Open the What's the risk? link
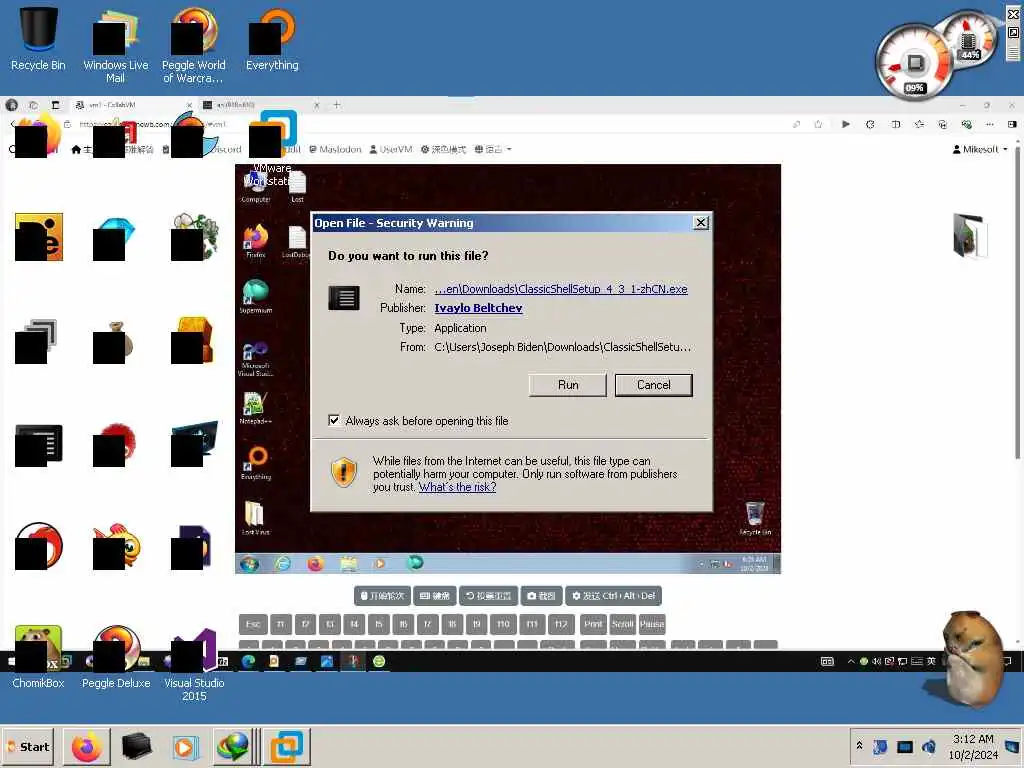Screen dimensions: 1024x768 point(457,487)
